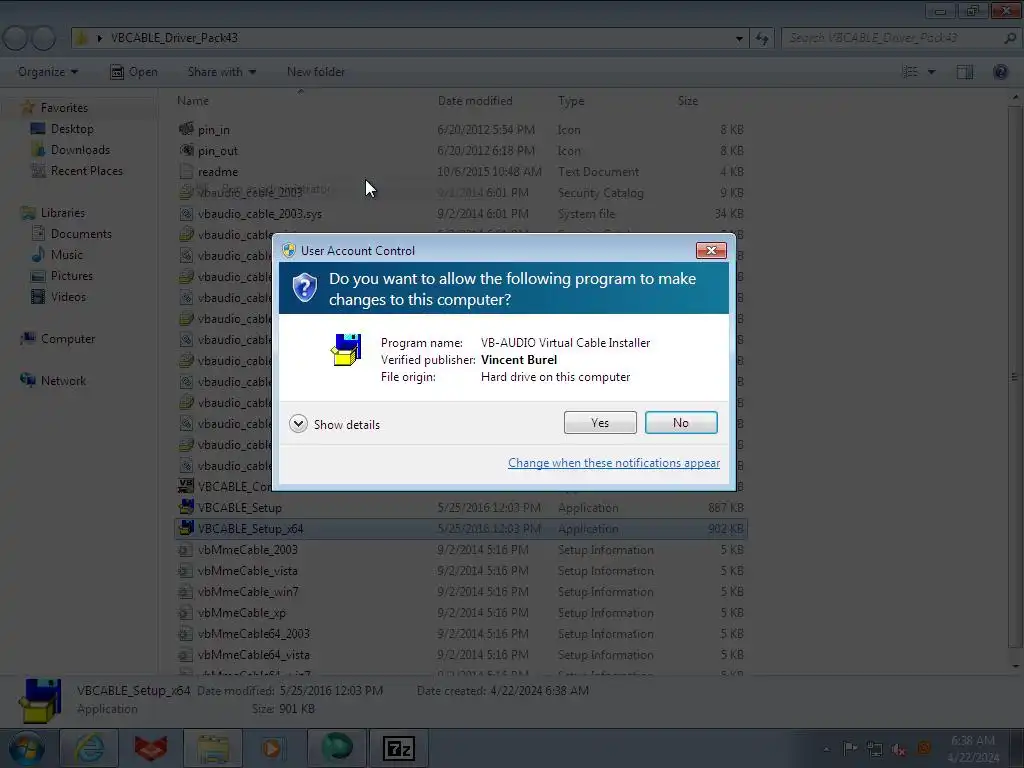Open Pictures library in the navigation pane
1024x768 pixels.
coord(62,276)
